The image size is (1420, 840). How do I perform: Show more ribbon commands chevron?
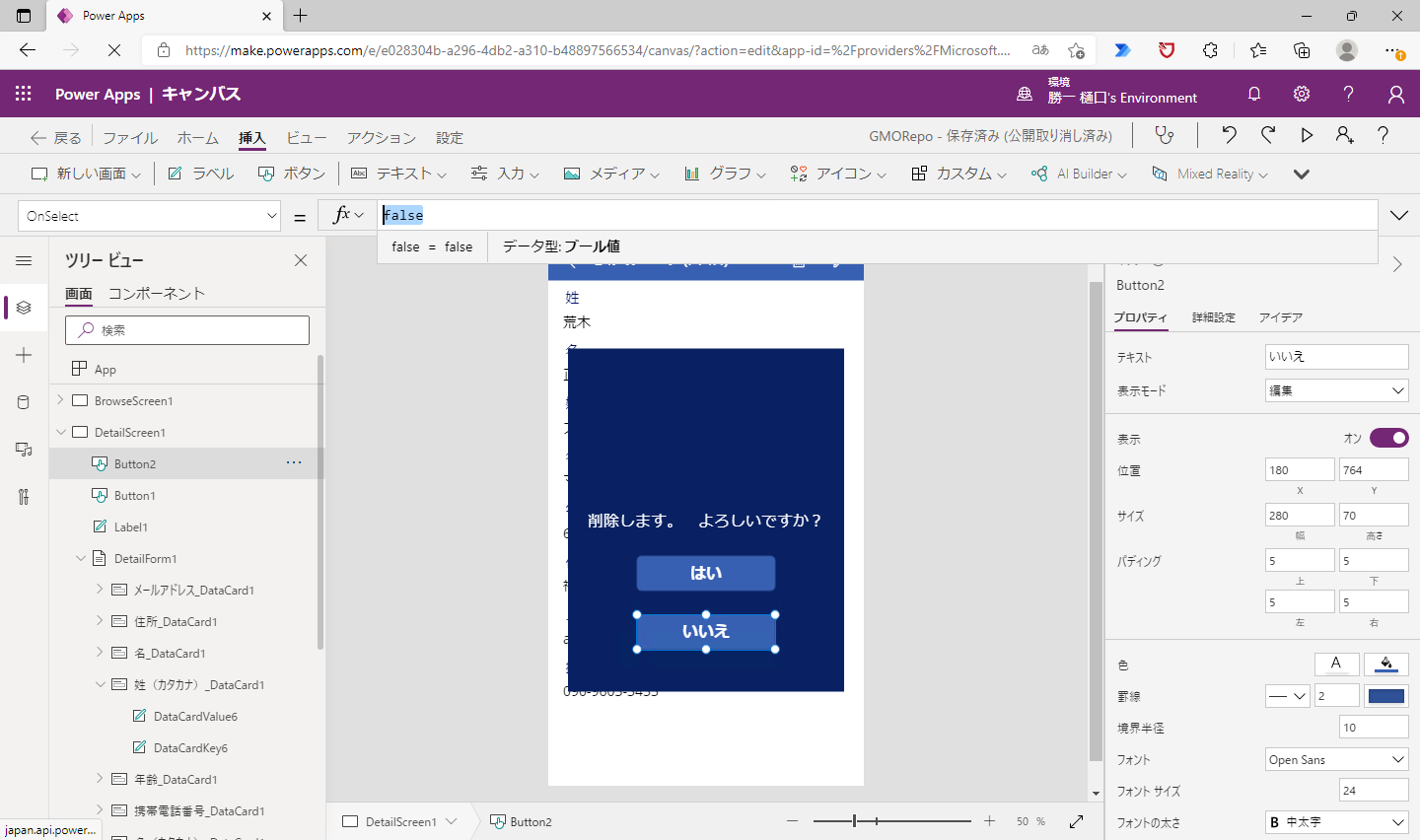(1302, 174)
